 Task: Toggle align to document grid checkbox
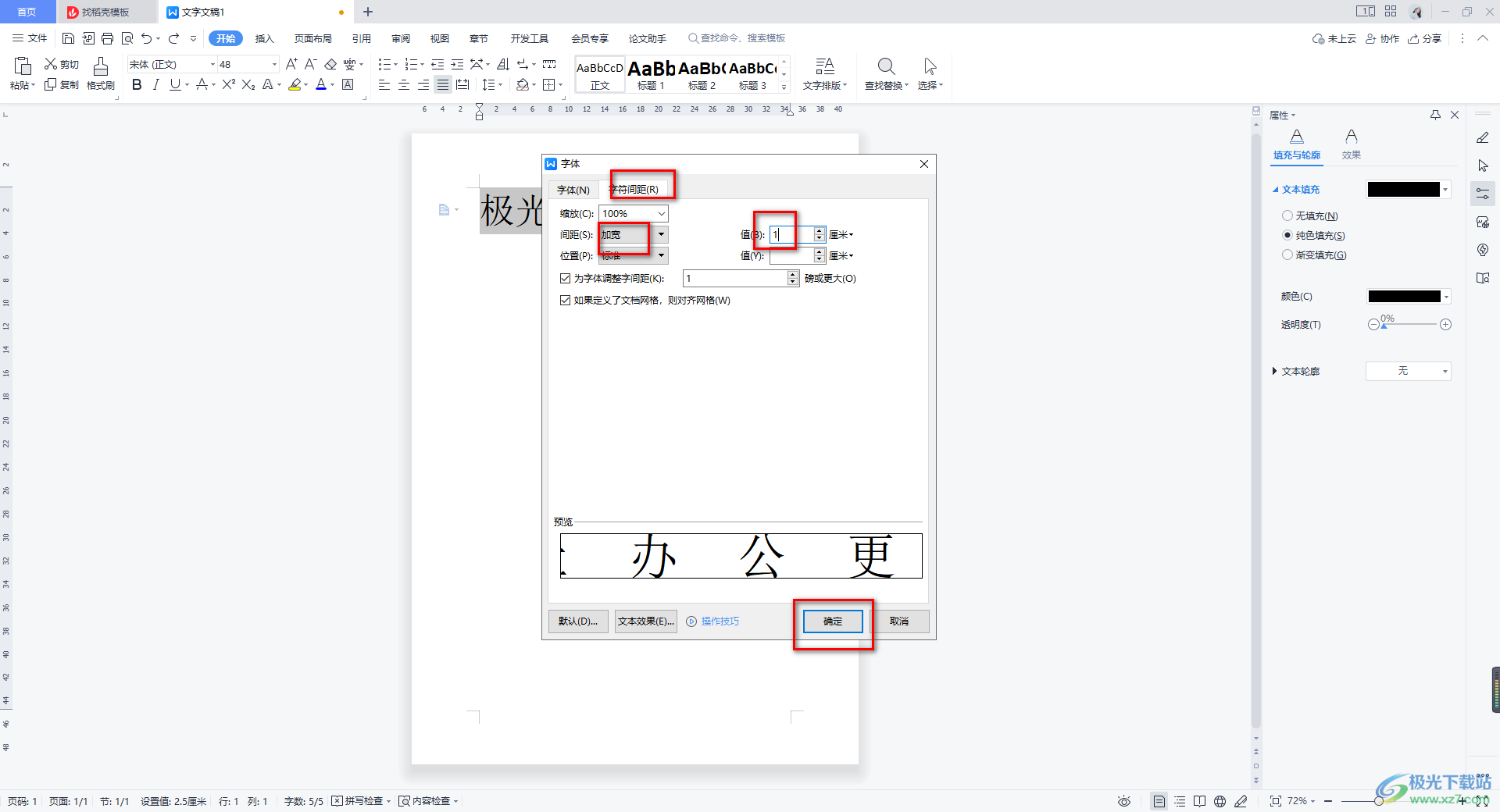pos(565,300)
